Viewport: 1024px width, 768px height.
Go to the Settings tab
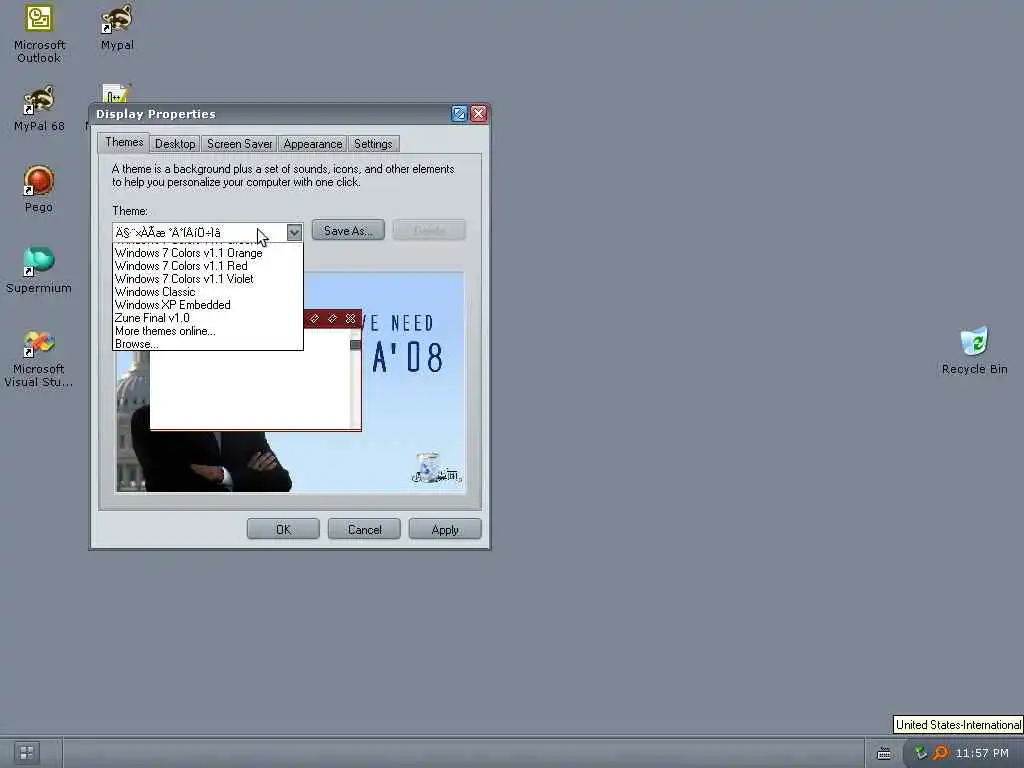373,144
